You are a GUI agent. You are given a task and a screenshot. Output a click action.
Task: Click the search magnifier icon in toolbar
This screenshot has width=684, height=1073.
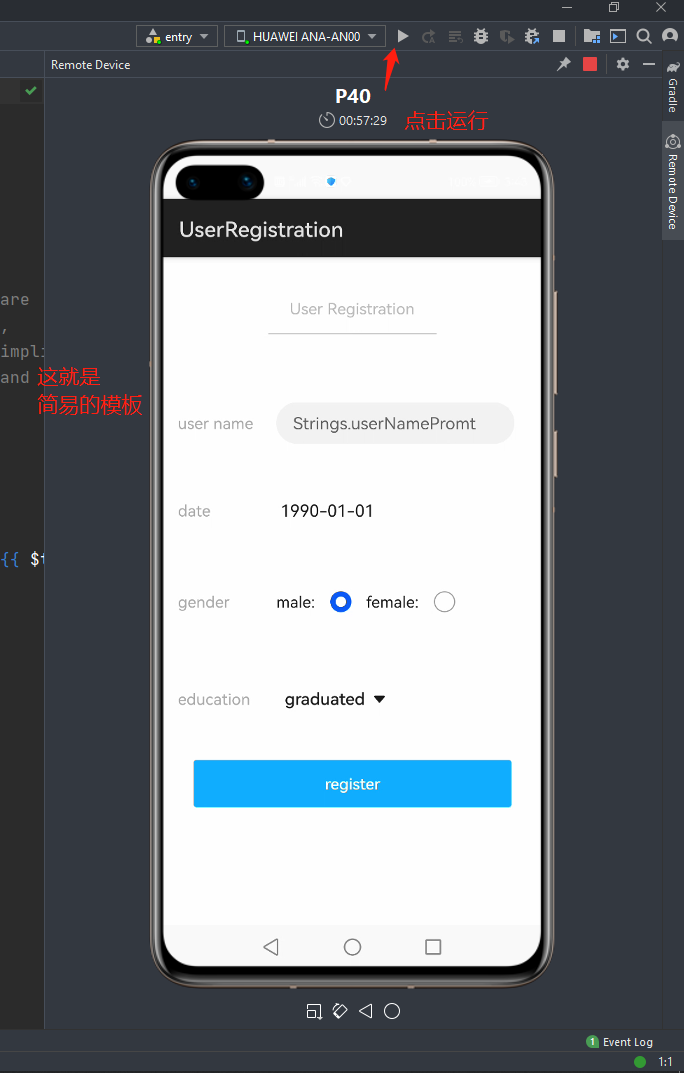pos(644,36)
